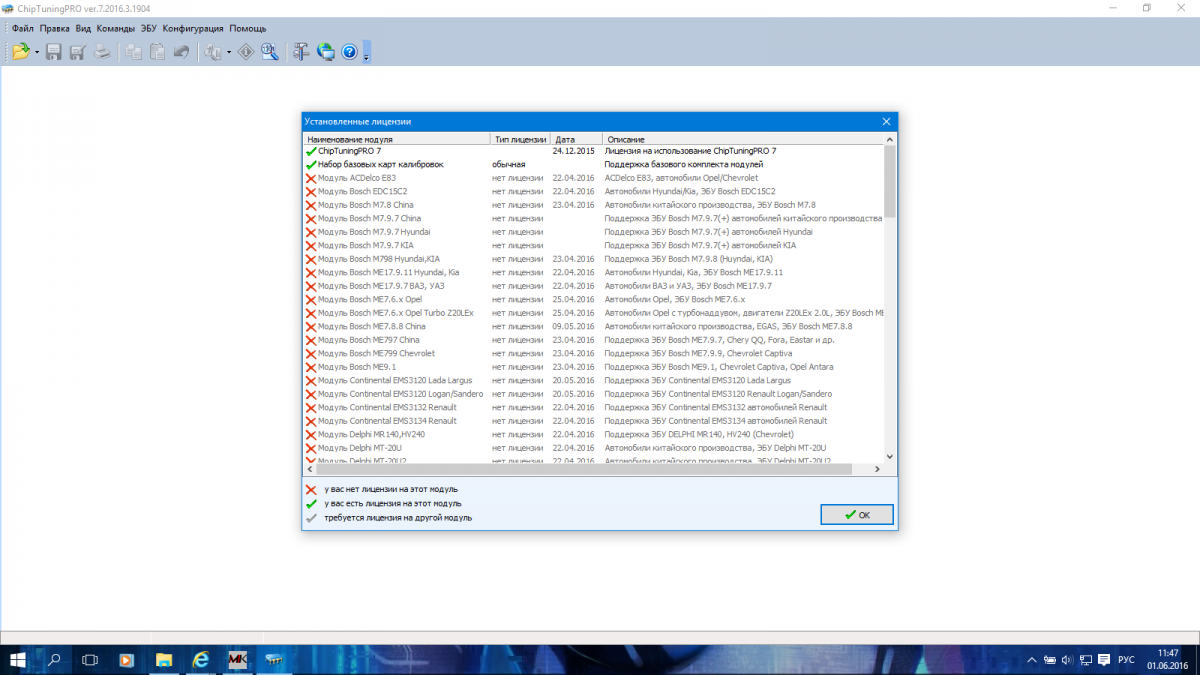Click the Paste clipboard toolbar icon

click(x=157, y=52)
